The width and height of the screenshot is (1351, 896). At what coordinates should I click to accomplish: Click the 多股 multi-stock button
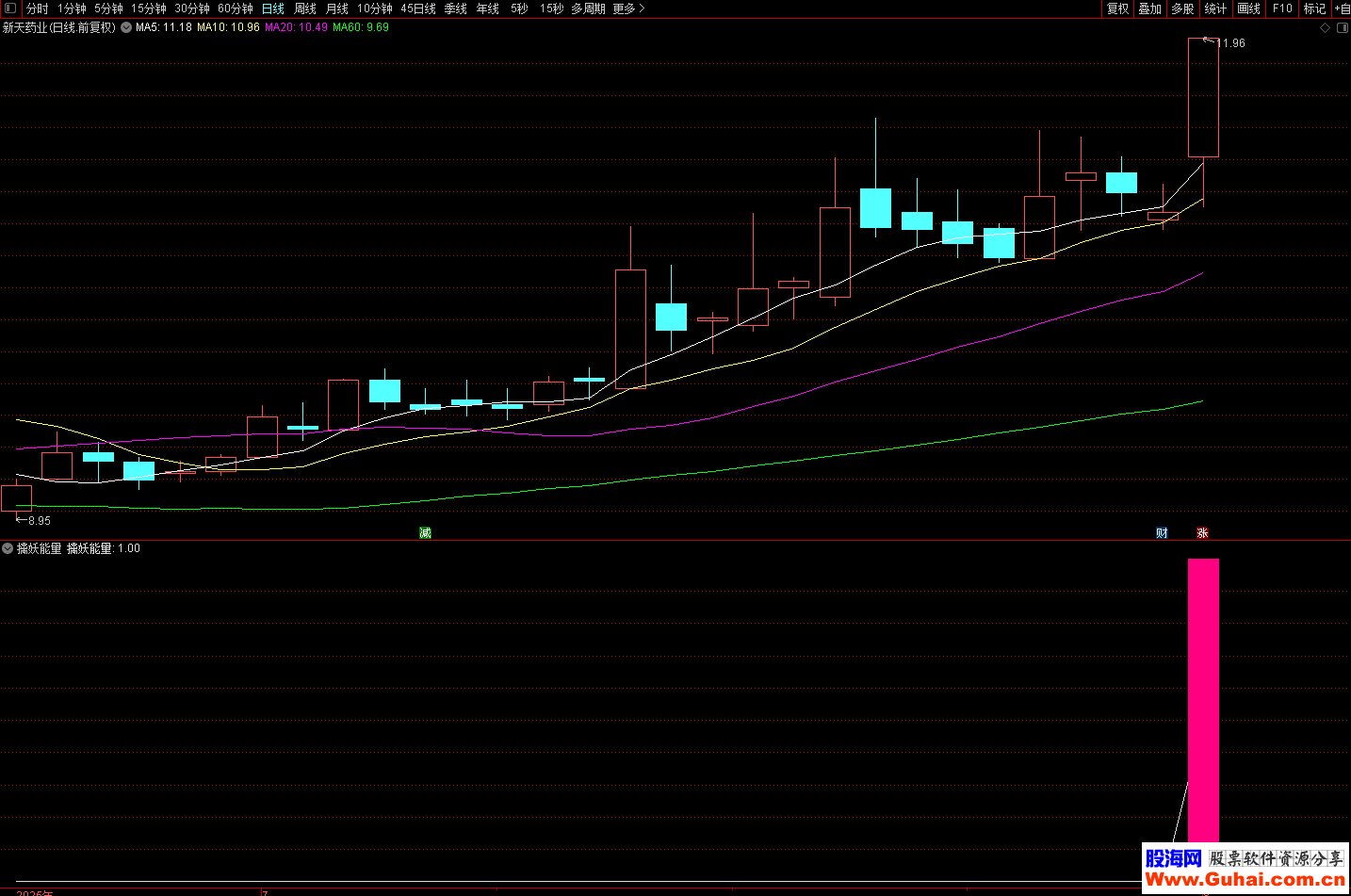tap(1183, 8)
